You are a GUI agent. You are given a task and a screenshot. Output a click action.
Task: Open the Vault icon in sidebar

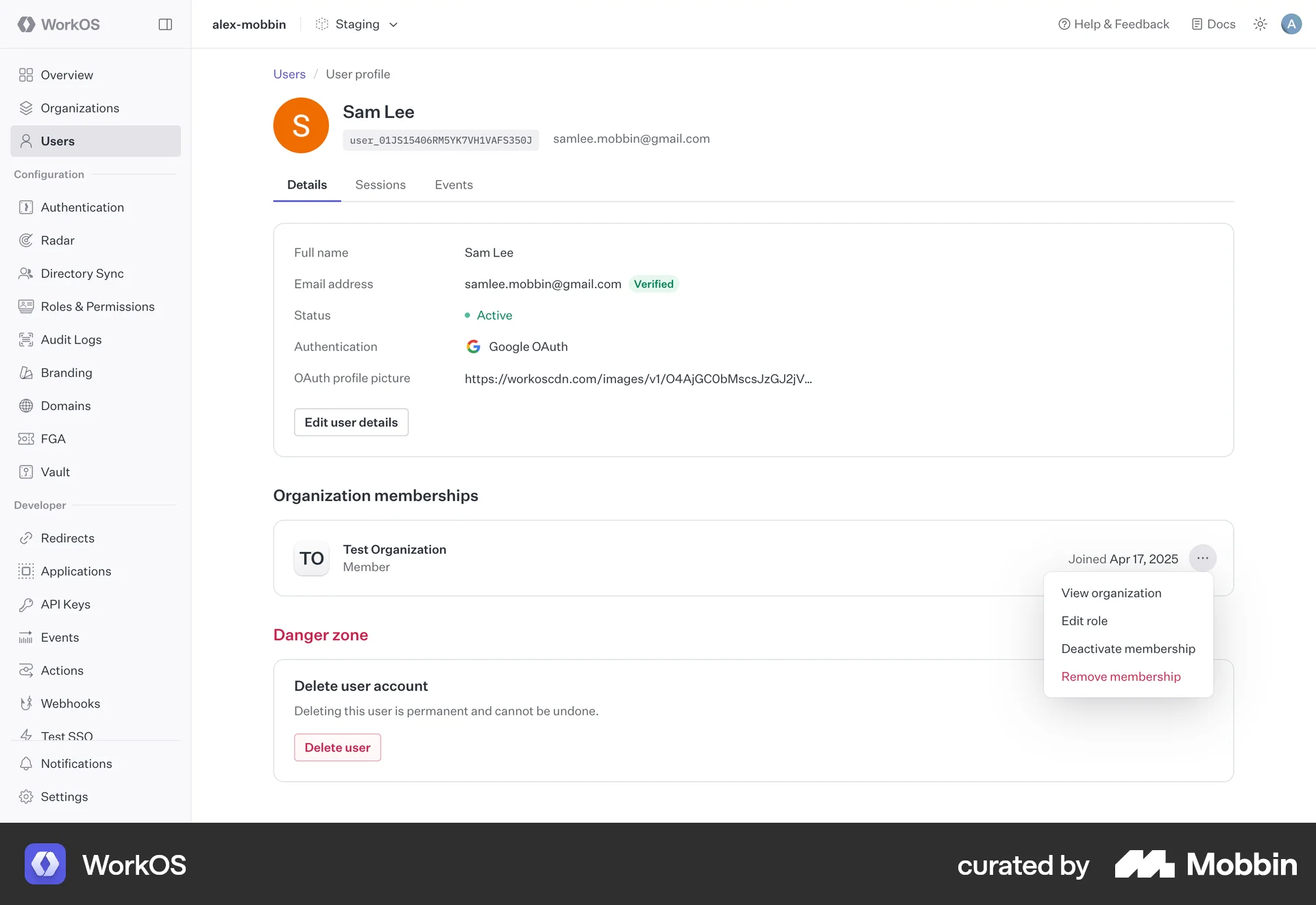[26, 472]
